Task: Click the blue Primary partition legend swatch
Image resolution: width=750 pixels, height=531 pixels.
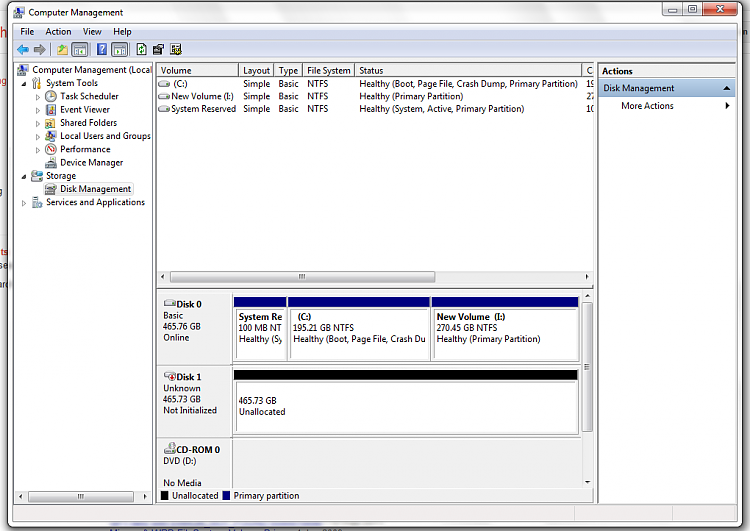Action: [x=226, y=495]
